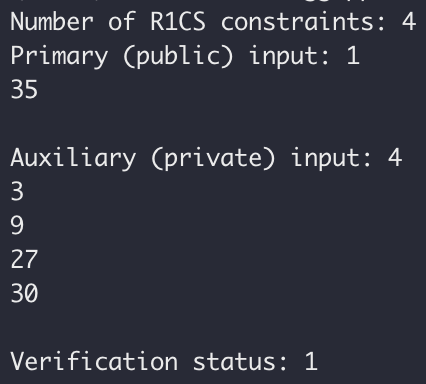Image resolution: width=426 pixels, height=384 pixels.
Task: Click the 'Primary (public) input: 1' line
Action: [185, 56]
